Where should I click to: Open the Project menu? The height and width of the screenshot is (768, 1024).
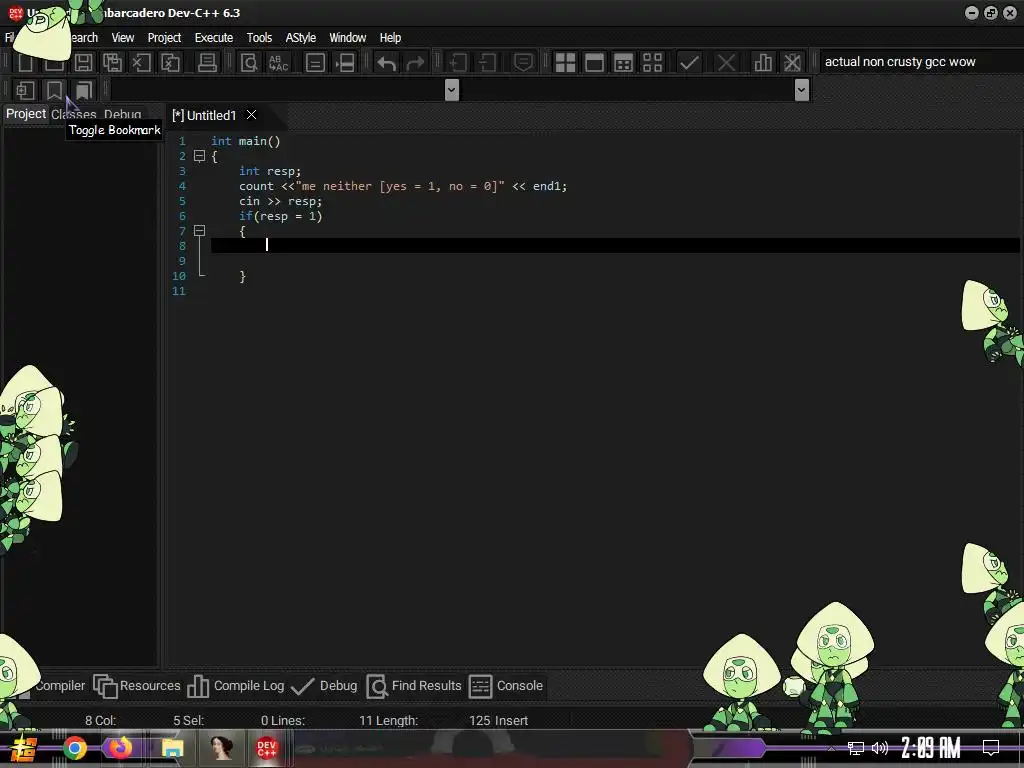[164, 38]
